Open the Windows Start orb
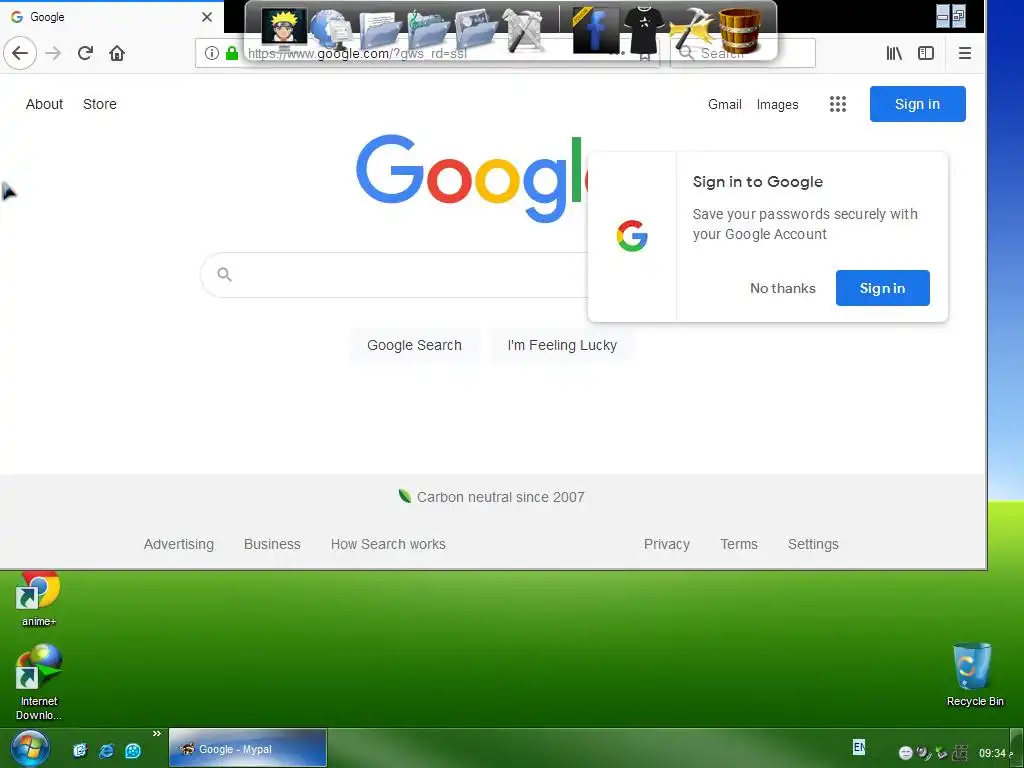Image resolution: width=1024 pixels, height=768 pixels. [29, 750]
